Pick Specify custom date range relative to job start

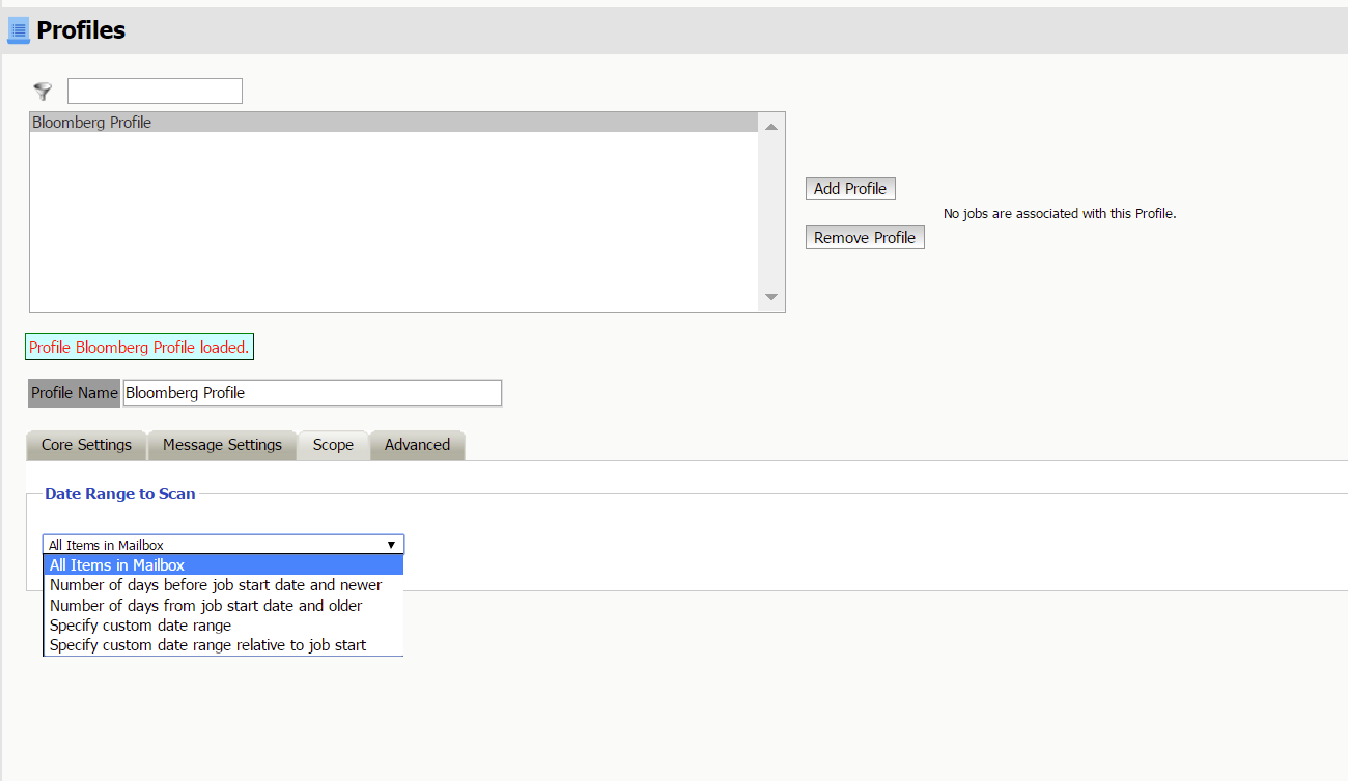(x=223, y=645)
